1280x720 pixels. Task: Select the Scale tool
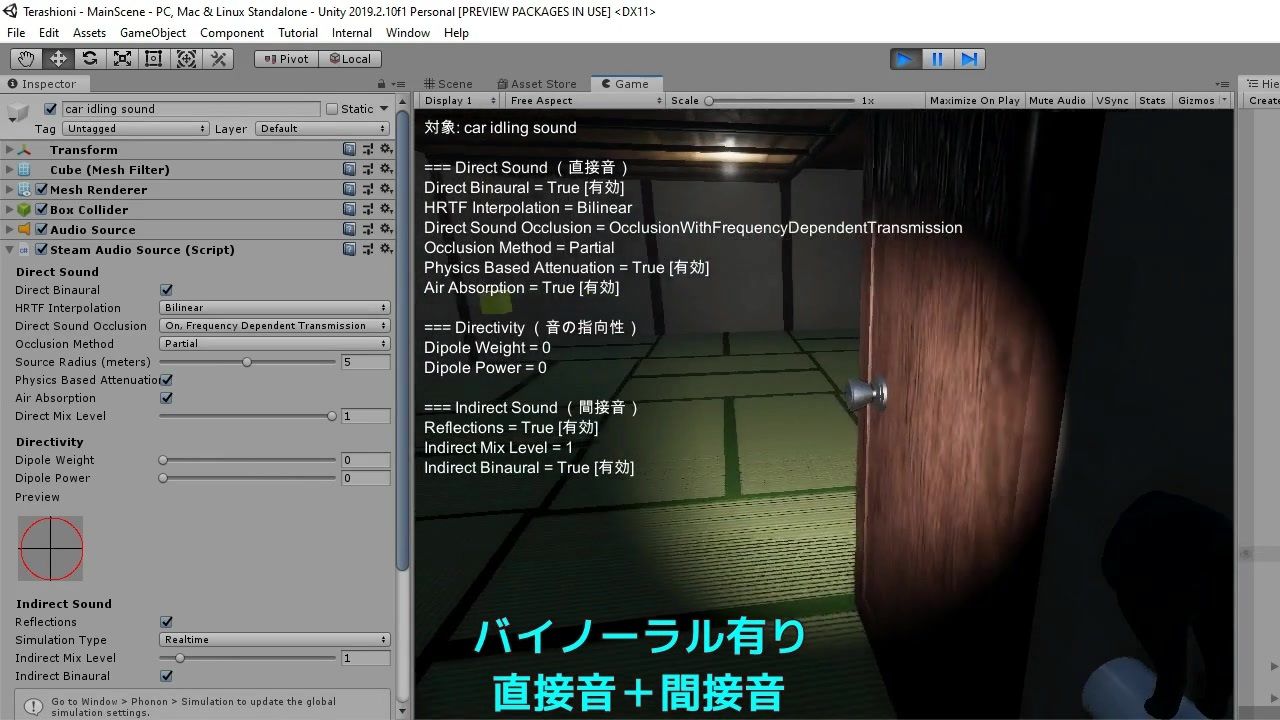pyautogui.click(x=122, y=58)
